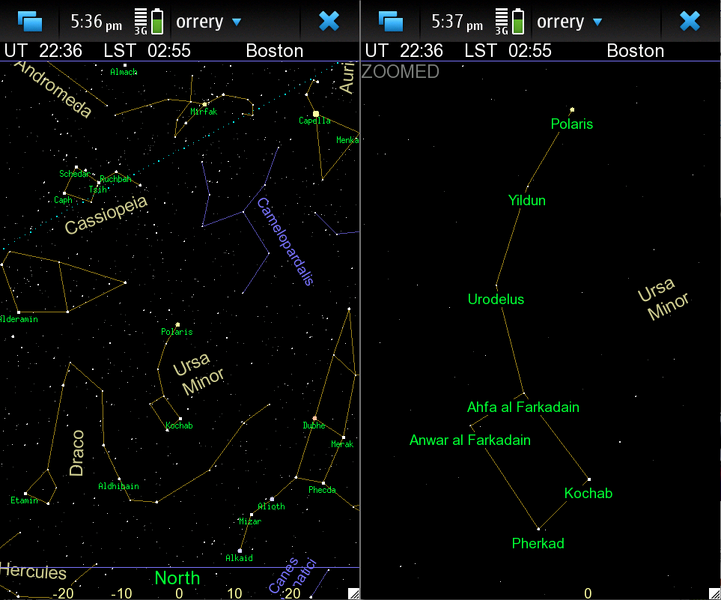Tap Boston location in zoomed screen
This screenshot has width=721, height=600.
point(635,51)
